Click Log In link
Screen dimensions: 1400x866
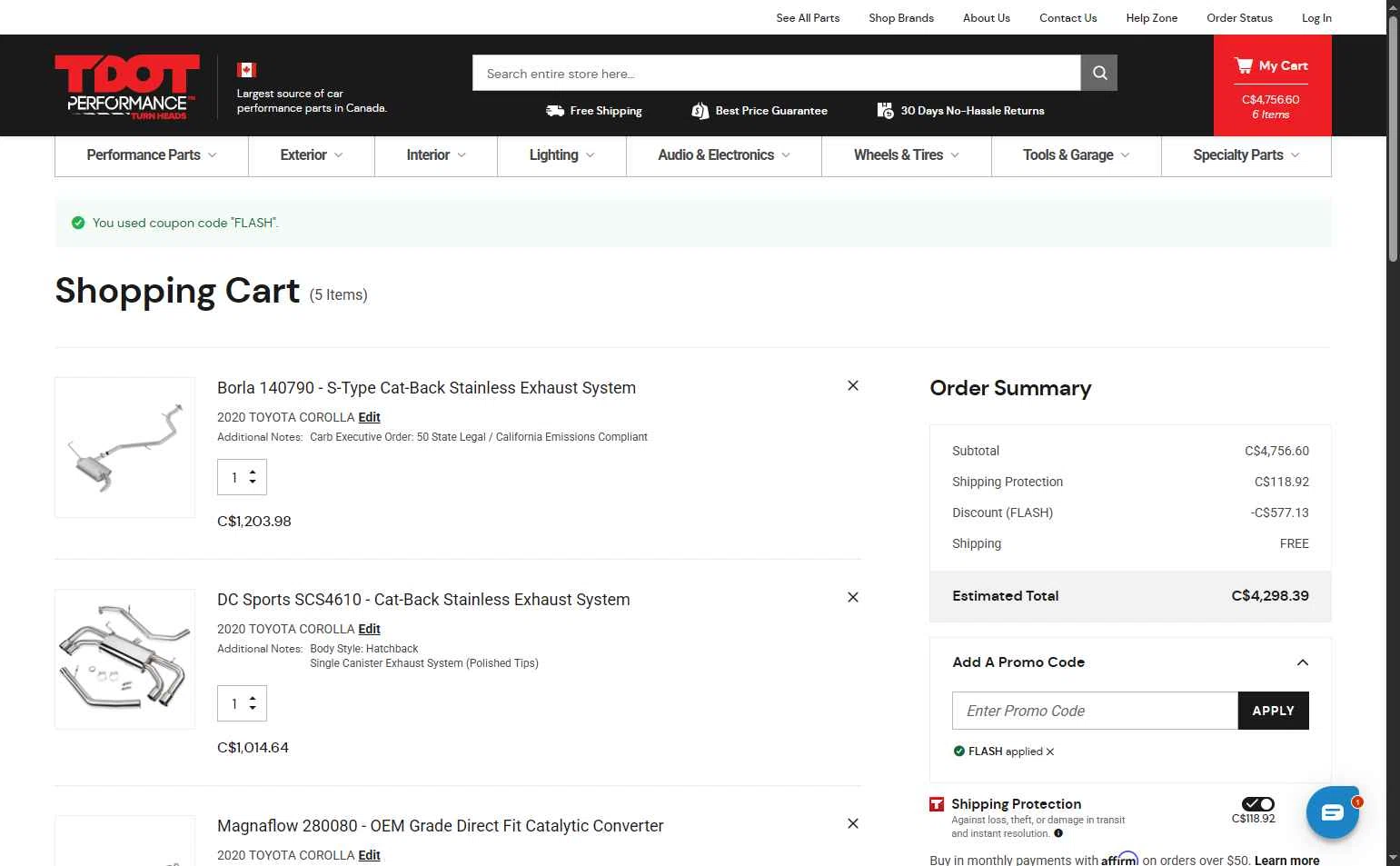(x=1316, y=17)
